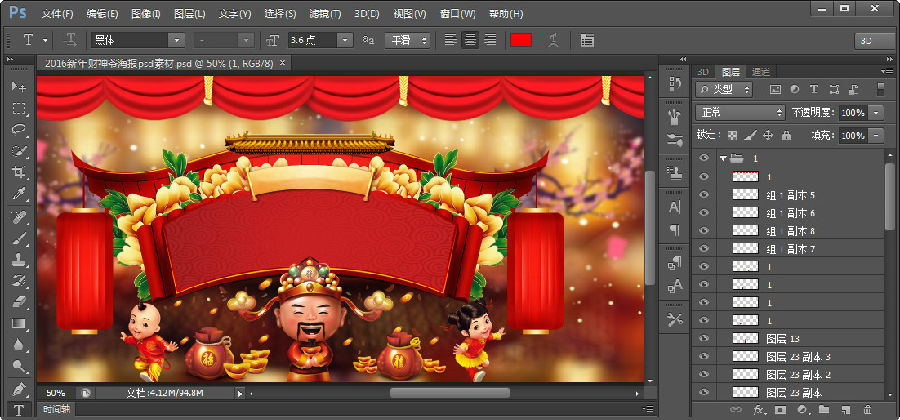900x420 pixels.
Task: Select the Rectangular Marquee tool
Action: [x=18, y=108]
